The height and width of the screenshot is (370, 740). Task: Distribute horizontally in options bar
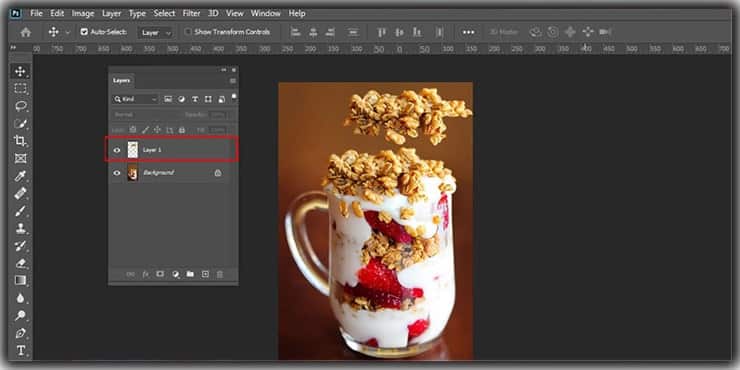point(439,32)
